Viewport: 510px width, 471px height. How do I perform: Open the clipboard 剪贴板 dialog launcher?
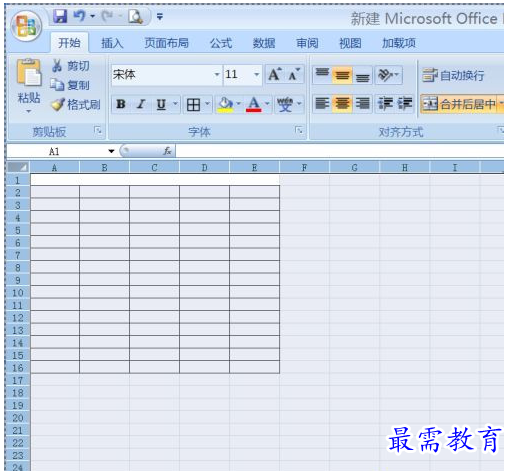98,130
